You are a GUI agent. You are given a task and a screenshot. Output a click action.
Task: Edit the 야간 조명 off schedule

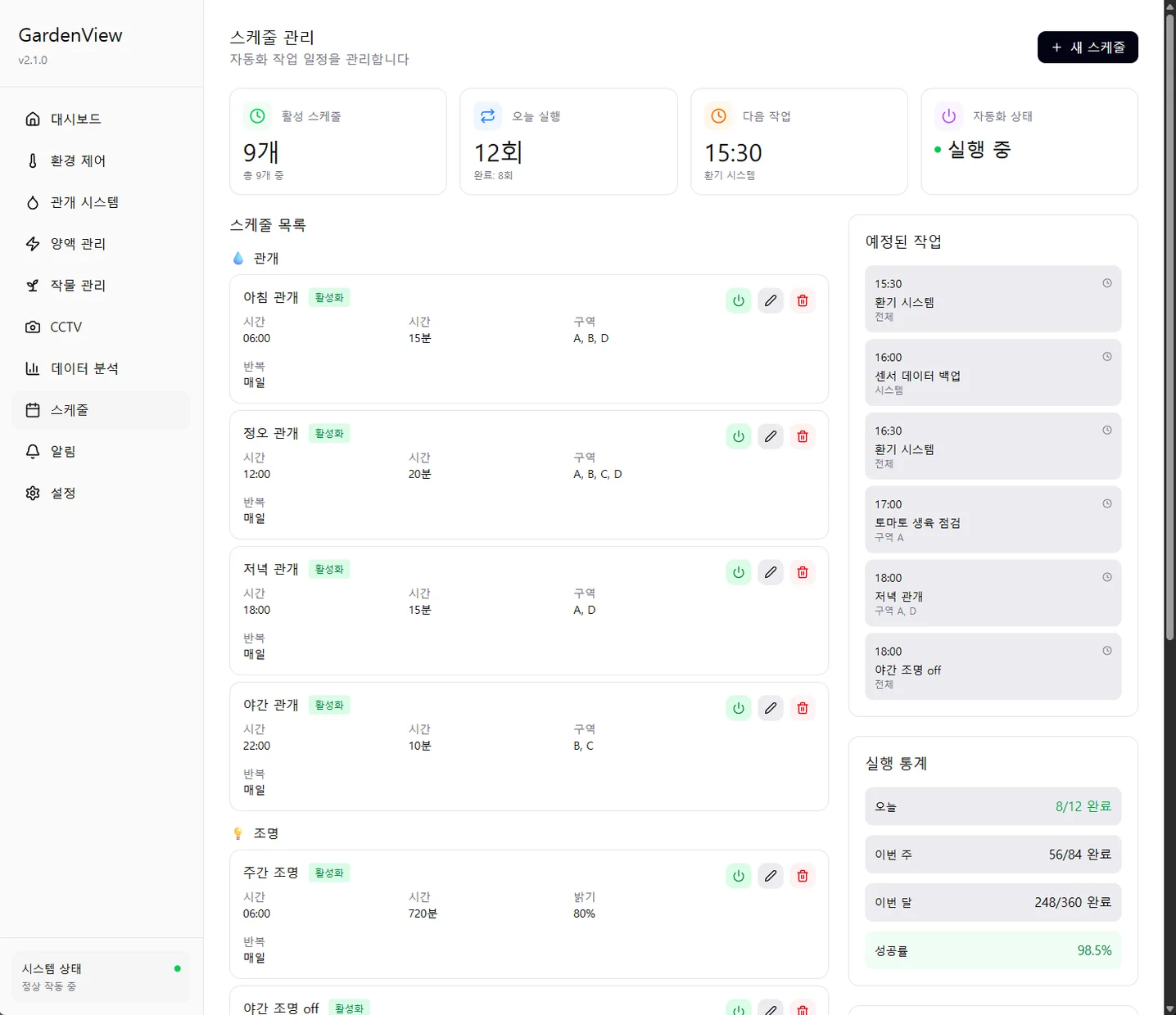click(771, 1008)
